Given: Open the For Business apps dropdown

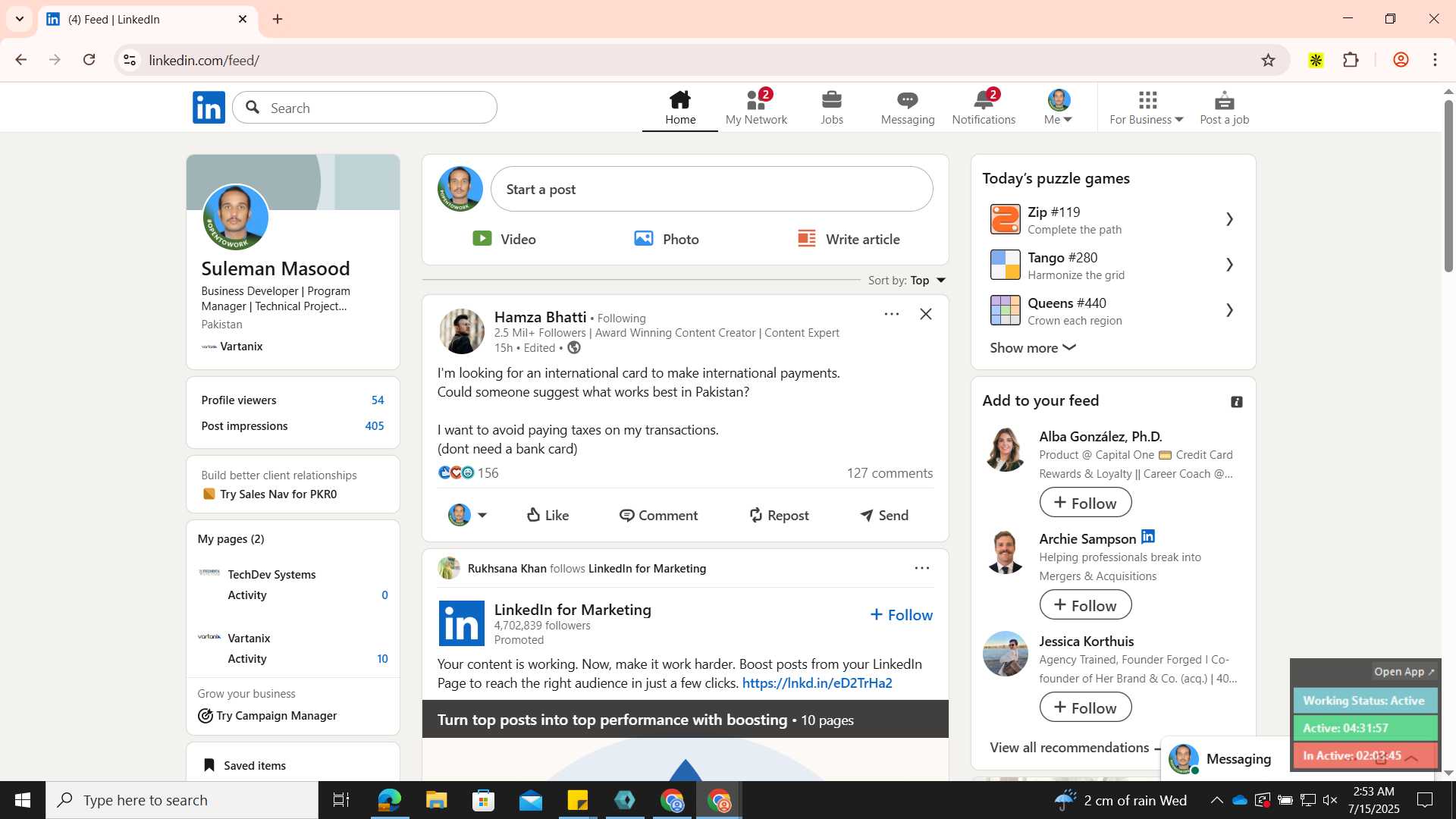Looking at the screenshot, I should pos(1147,107).
